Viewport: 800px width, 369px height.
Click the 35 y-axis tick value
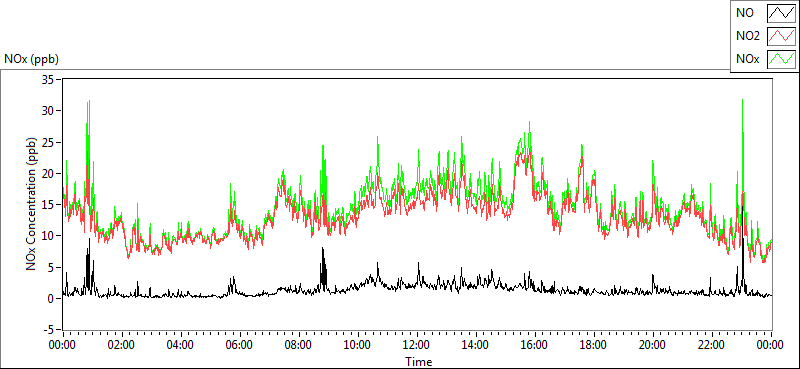click(x=49, y=80)
